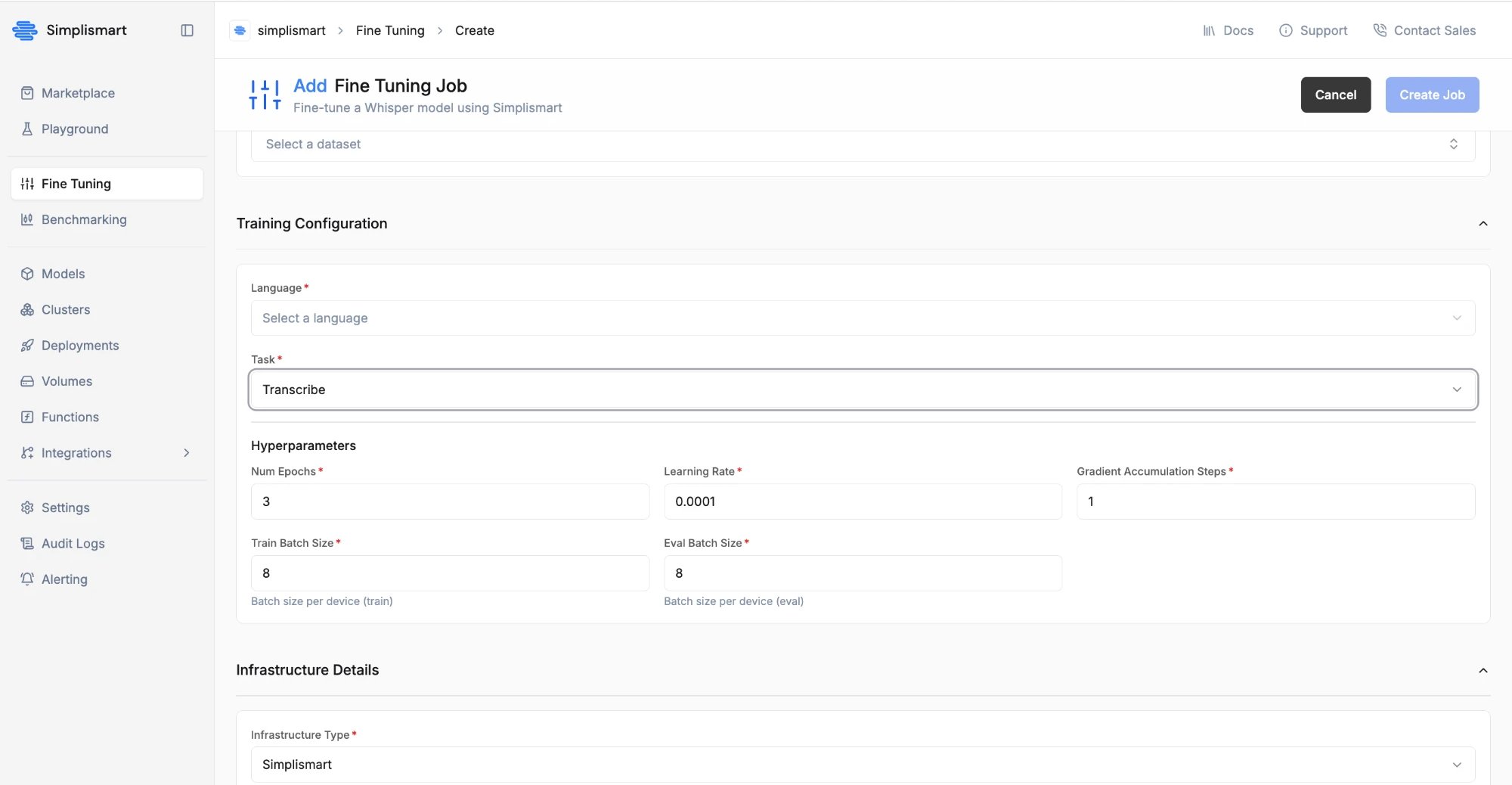Click the Hyperparameters heading

pyautogui.click(x=303, y=445)
